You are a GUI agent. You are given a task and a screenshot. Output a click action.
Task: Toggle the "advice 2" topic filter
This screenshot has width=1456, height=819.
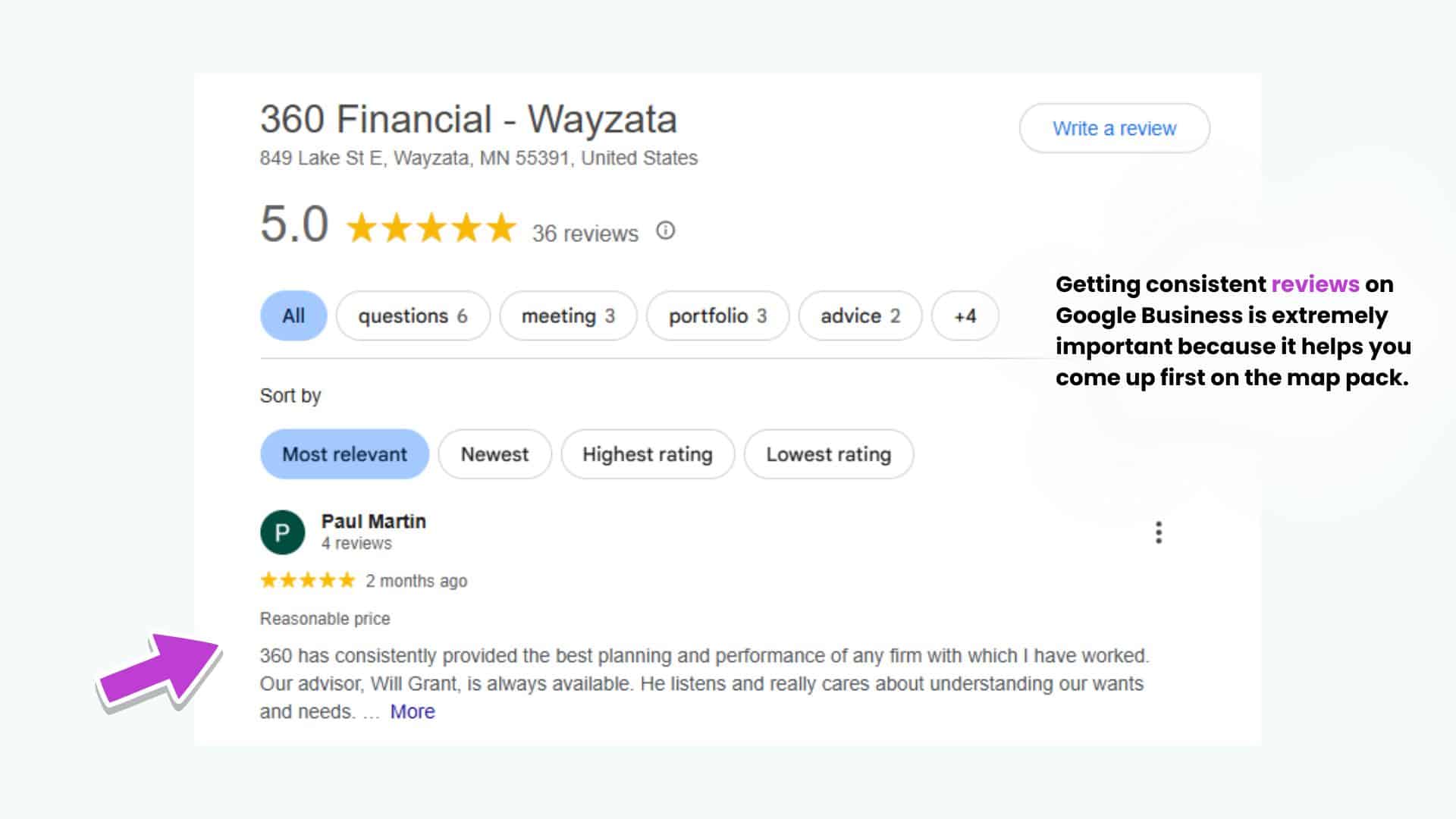pyautogui.click(x=859, y=316)
